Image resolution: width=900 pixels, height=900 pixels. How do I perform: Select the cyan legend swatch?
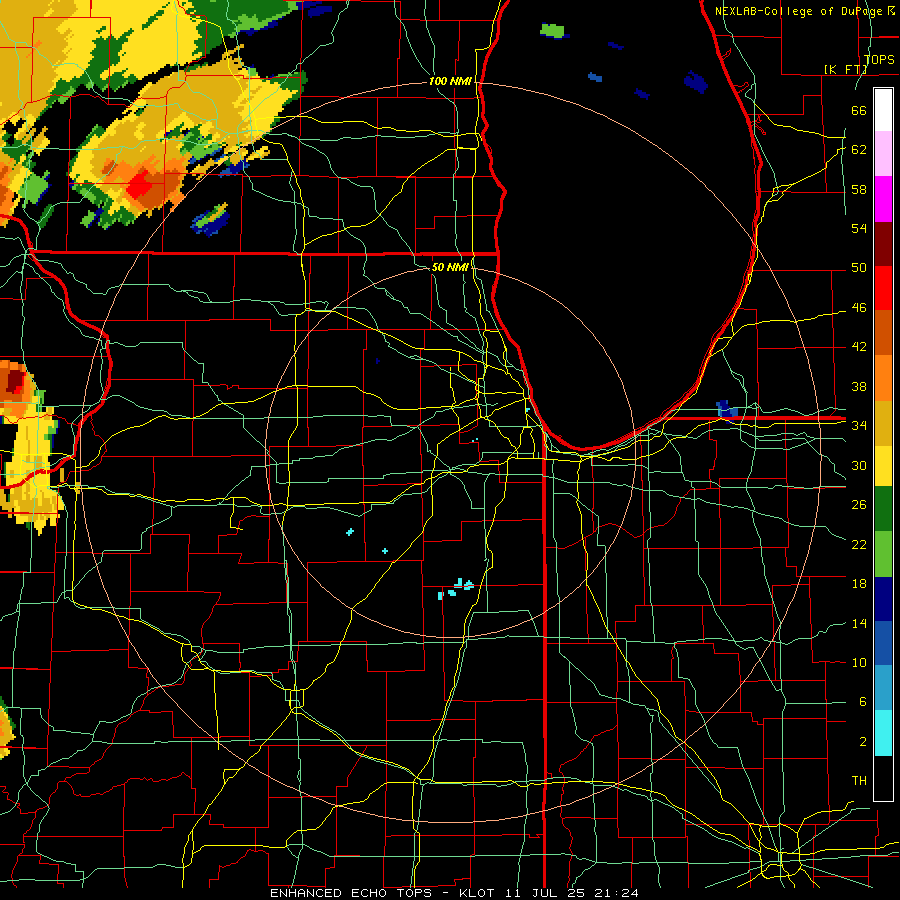[x=883, y=733]
